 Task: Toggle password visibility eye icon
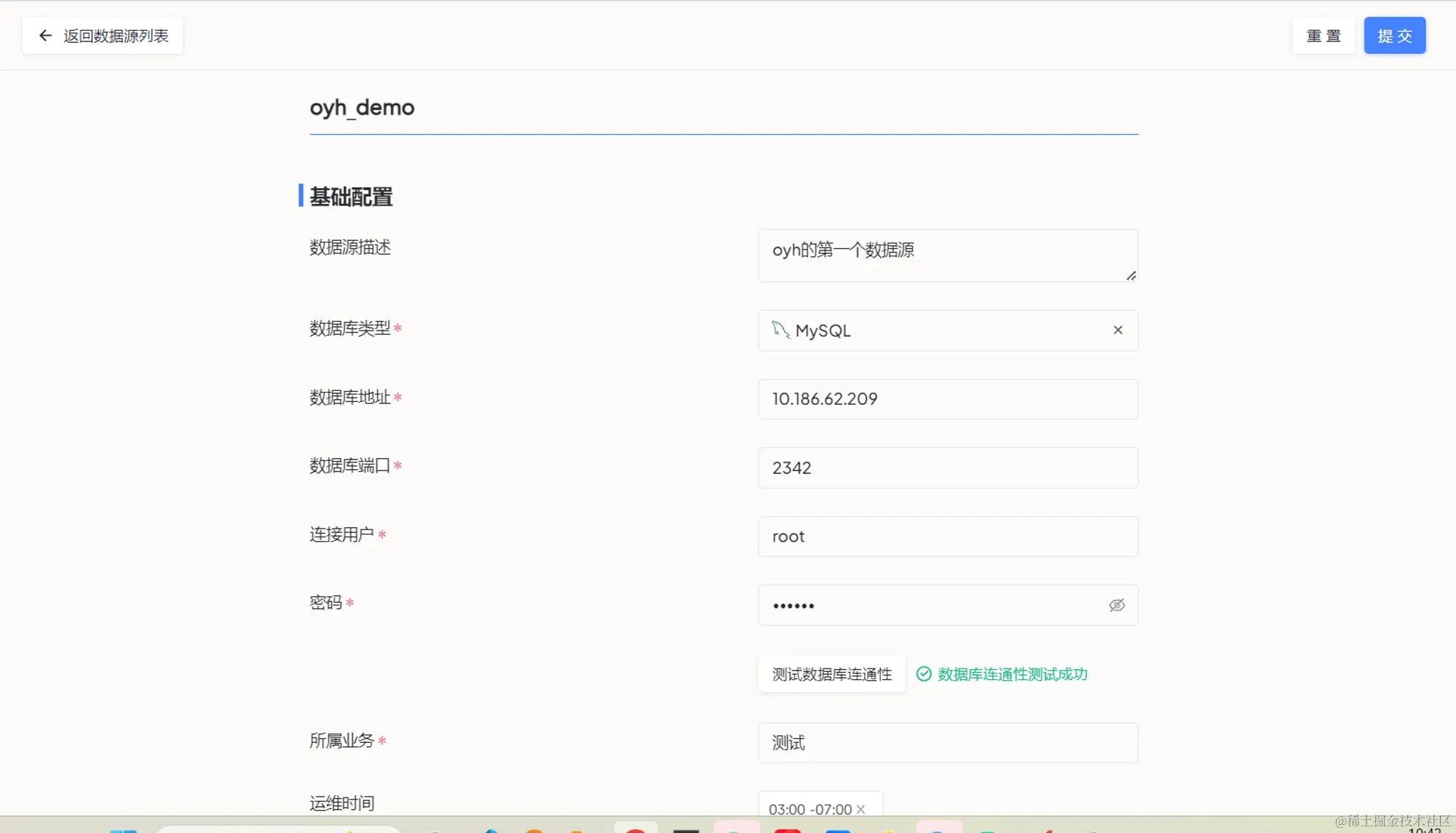click(1116, 605)
